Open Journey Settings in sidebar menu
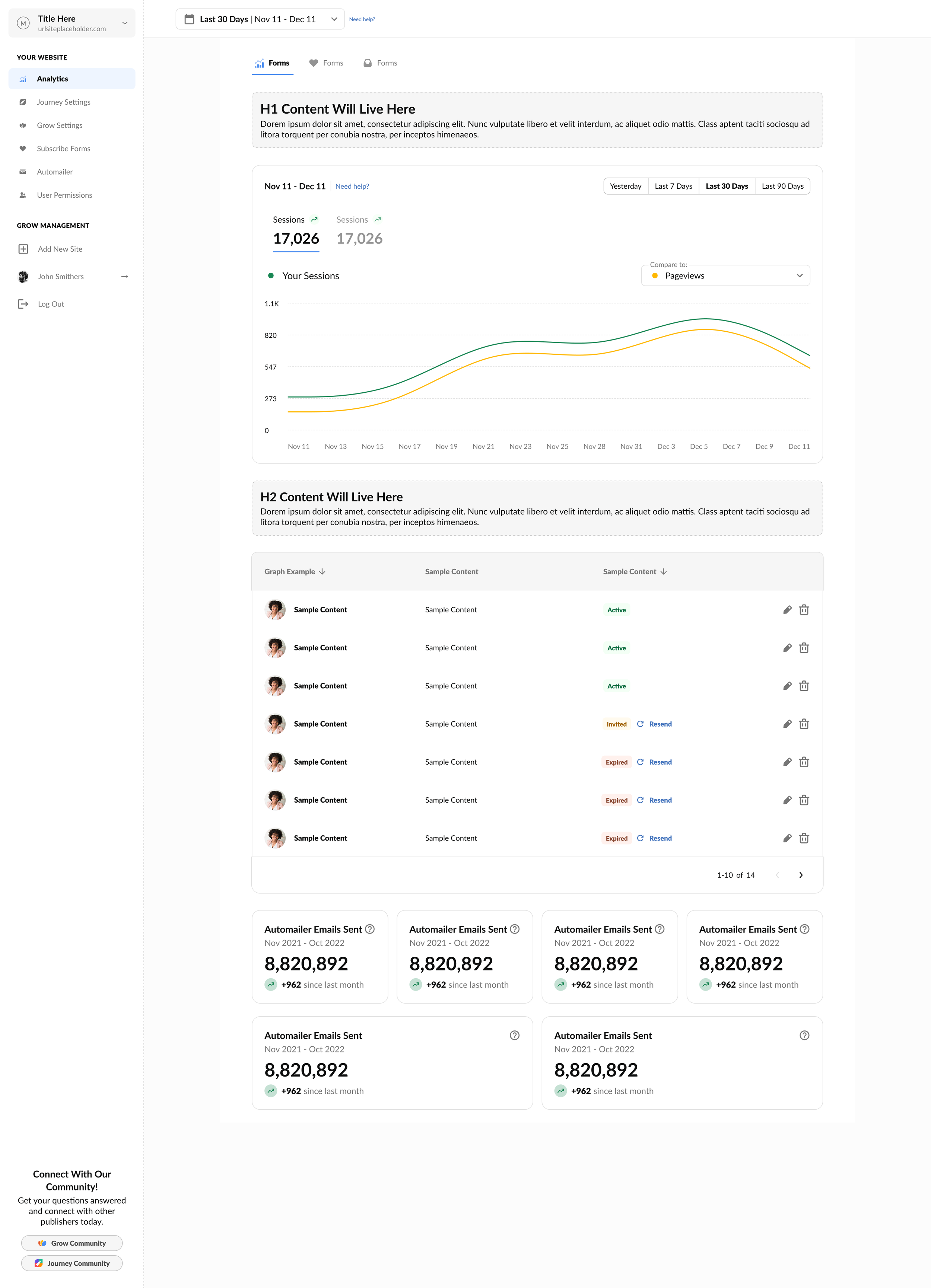 [64, 102]
